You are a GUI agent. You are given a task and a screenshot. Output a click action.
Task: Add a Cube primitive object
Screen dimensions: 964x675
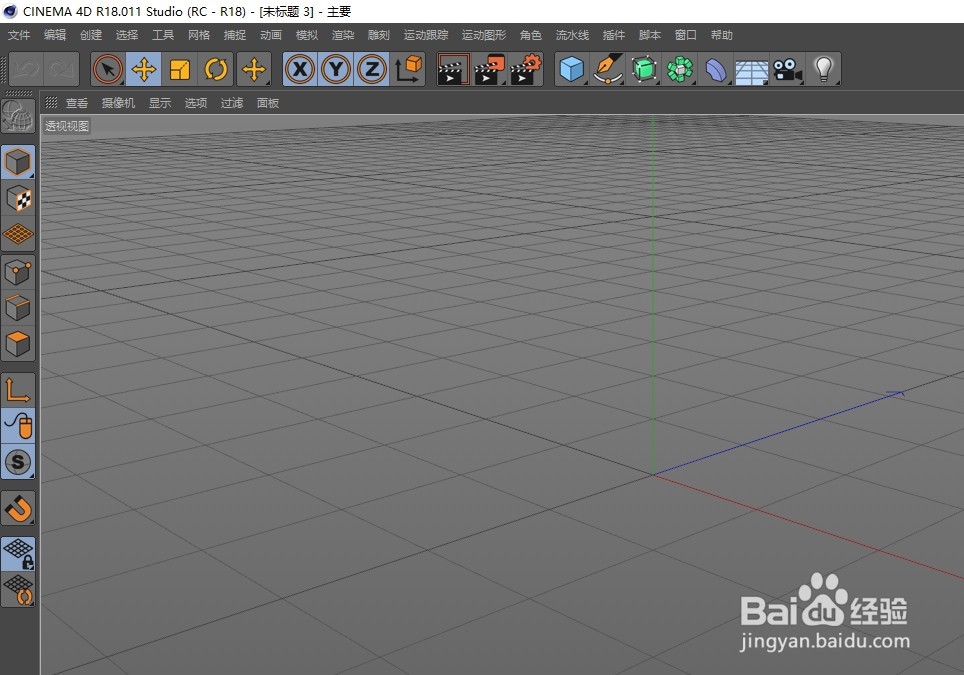click(572, 69)
